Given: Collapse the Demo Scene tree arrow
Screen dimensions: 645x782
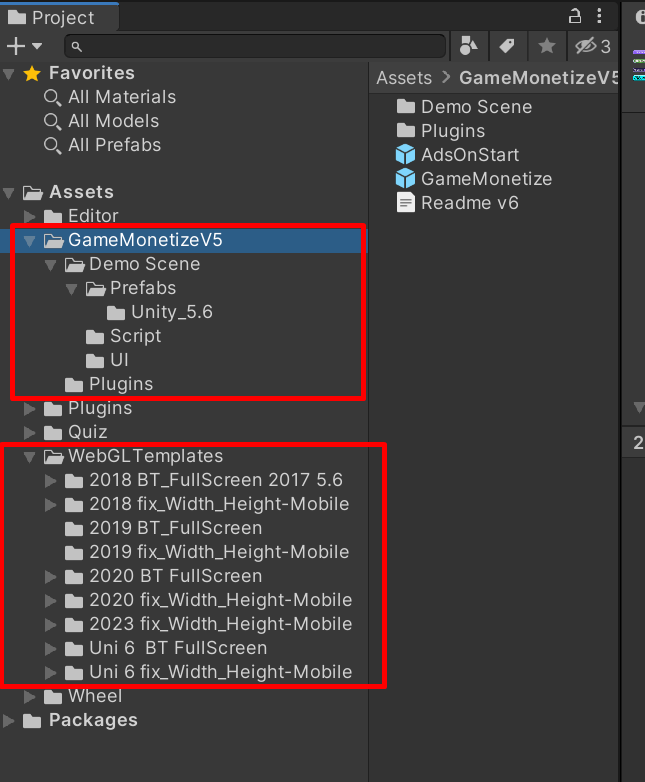Looking at the screenshot, I should point(51,265).
